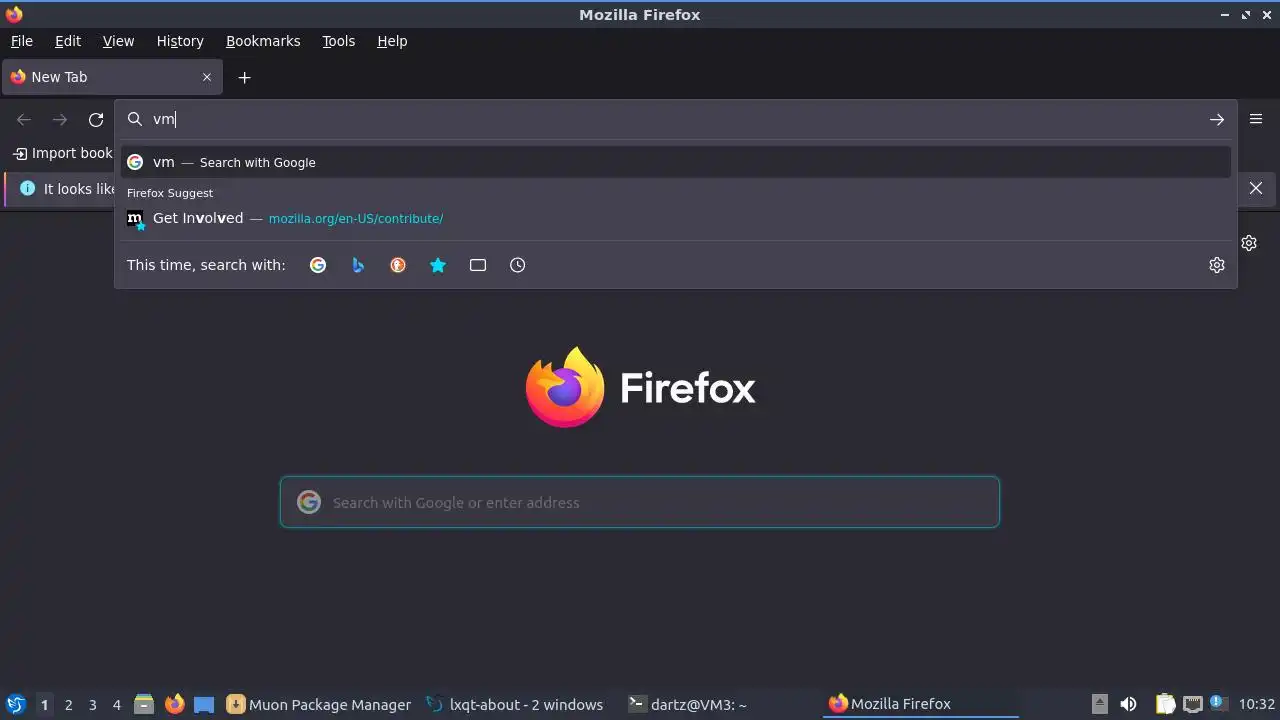Search this time with Google icon
The width and height of the screenshot is (1280, 720).
click(x=318, y=265)
